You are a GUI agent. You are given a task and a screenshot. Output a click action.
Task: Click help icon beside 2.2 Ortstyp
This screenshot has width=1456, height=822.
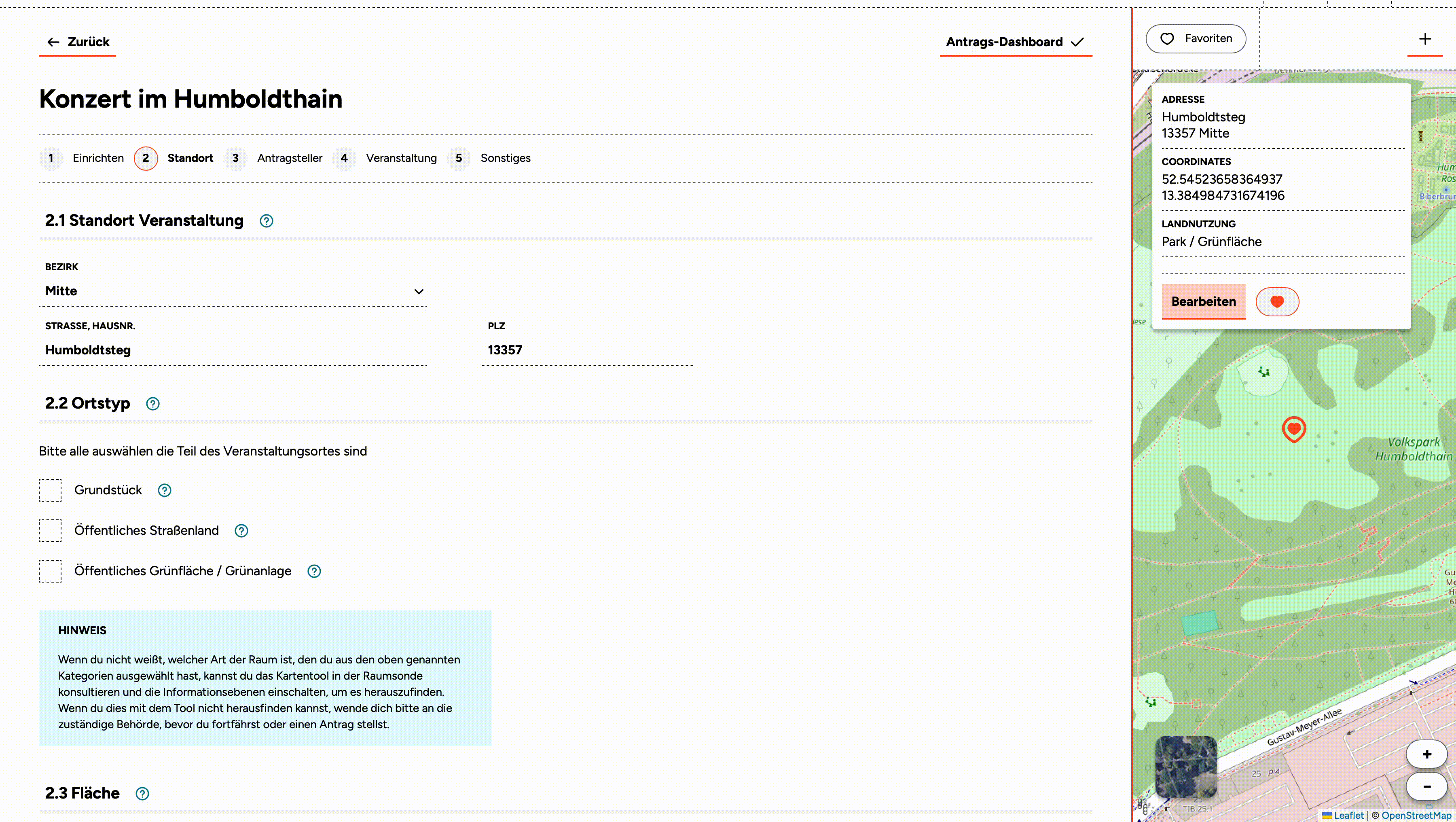[x=152, y=404]
